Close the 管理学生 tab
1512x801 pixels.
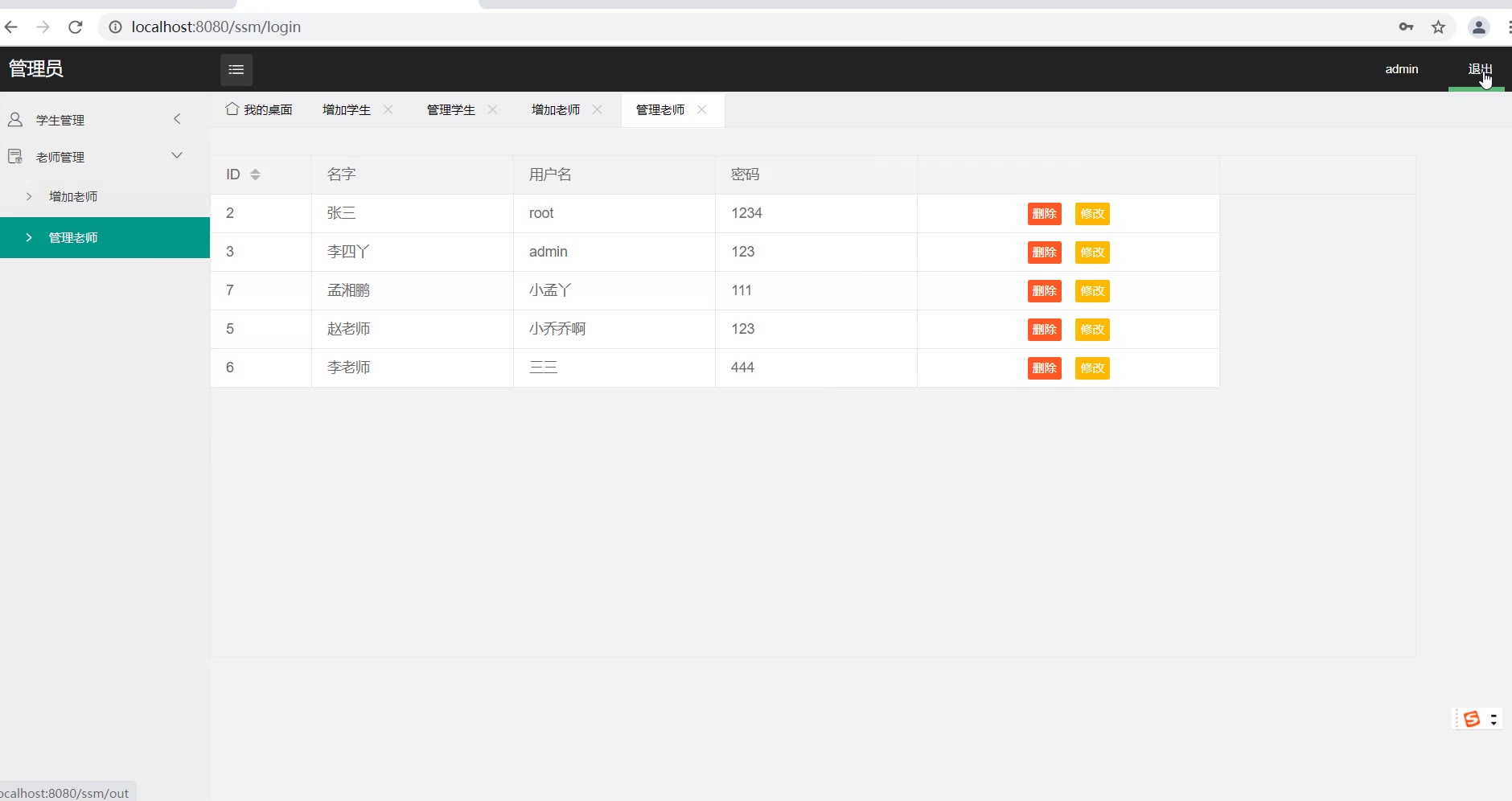point(493,109)
